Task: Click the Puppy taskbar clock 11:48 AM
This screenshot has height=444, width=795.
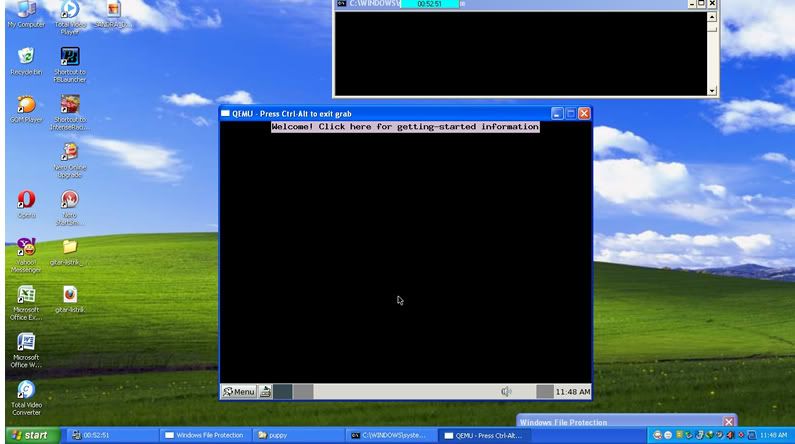Action: (572, 392)
